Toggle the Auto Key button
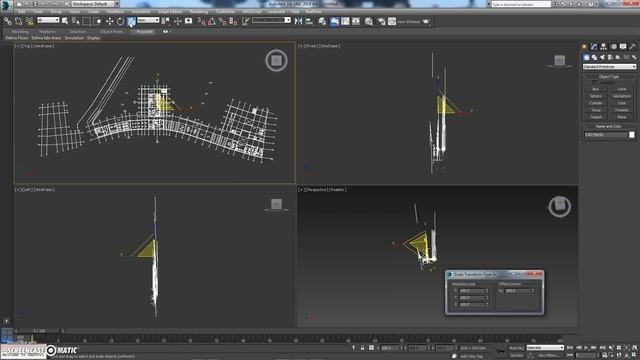 [516, 348]
